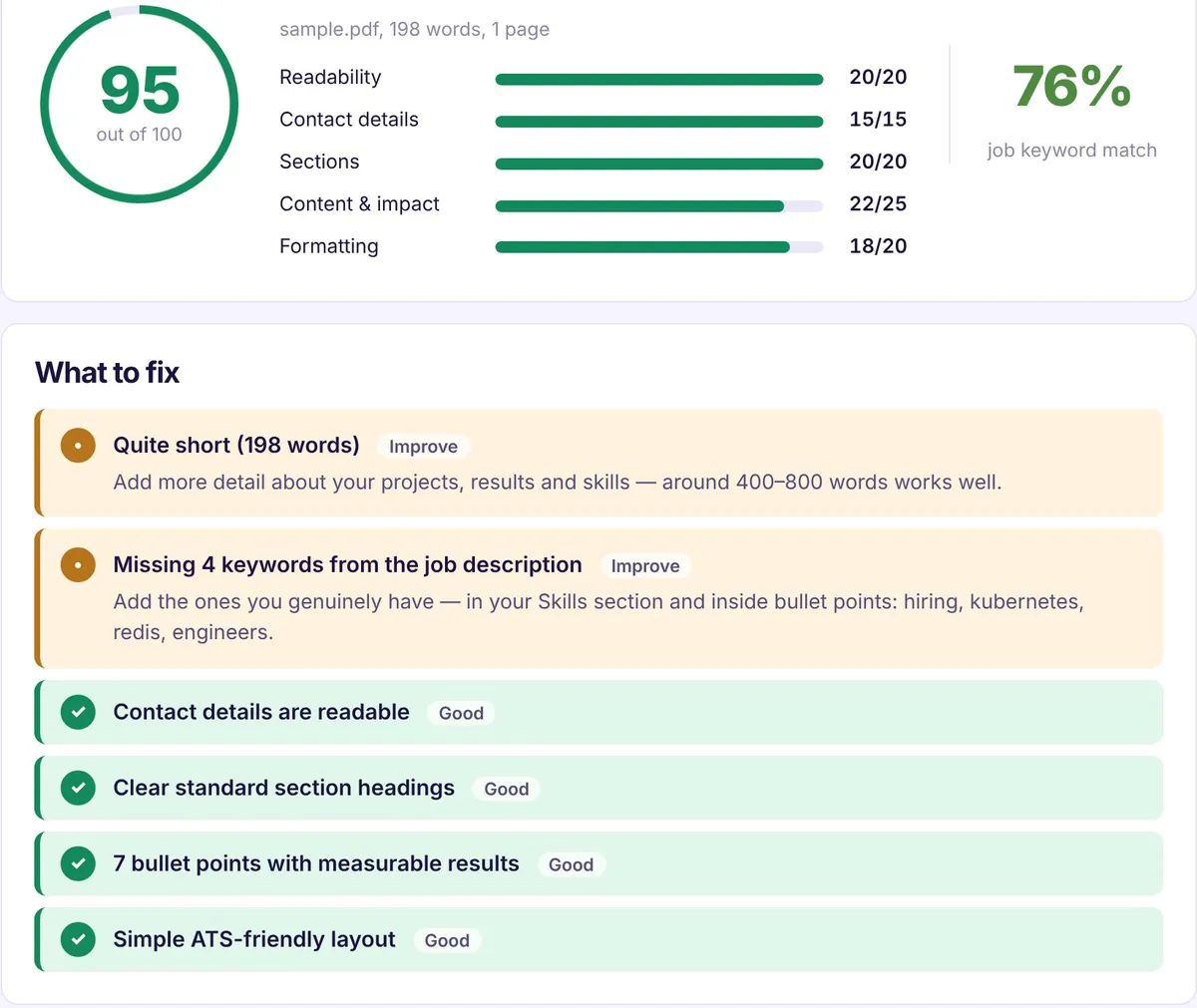
Task: Click the 'Add the ones you genuinely have' text
Action: 598,617
